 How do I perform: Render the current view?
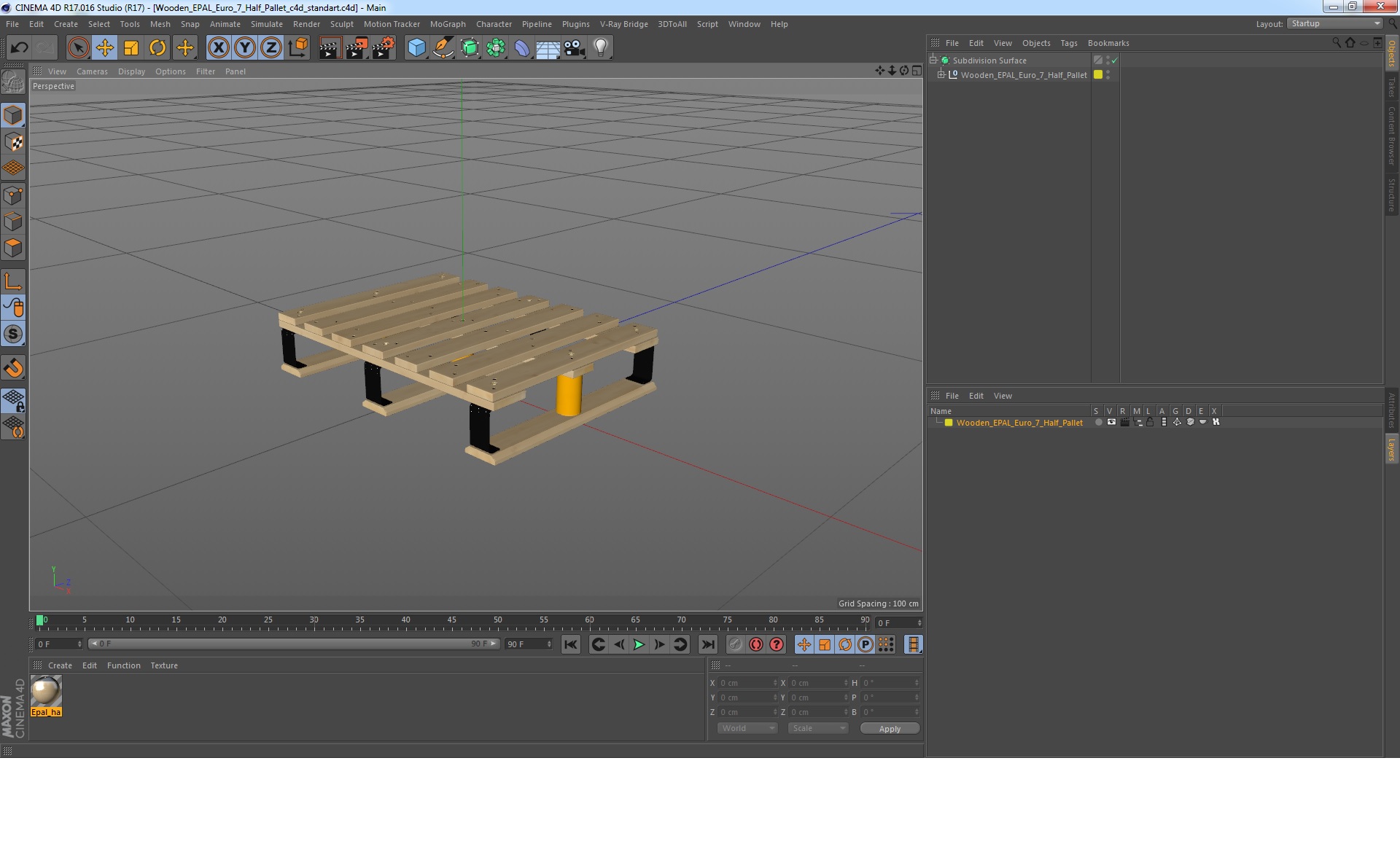tap(330, 48)
